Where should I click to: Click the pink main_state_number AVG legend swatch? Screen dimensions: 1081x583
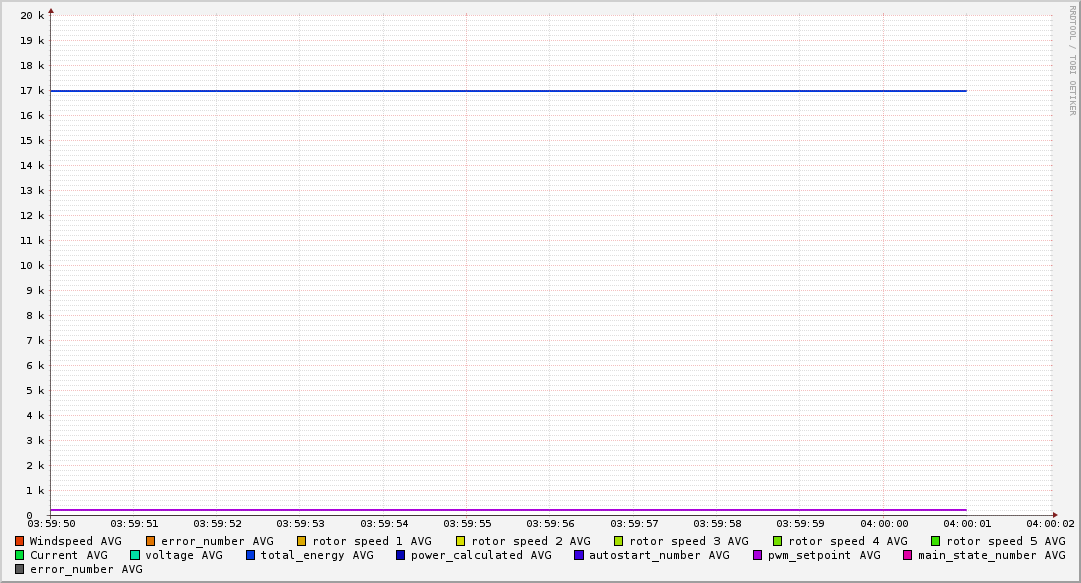(908, 555)
